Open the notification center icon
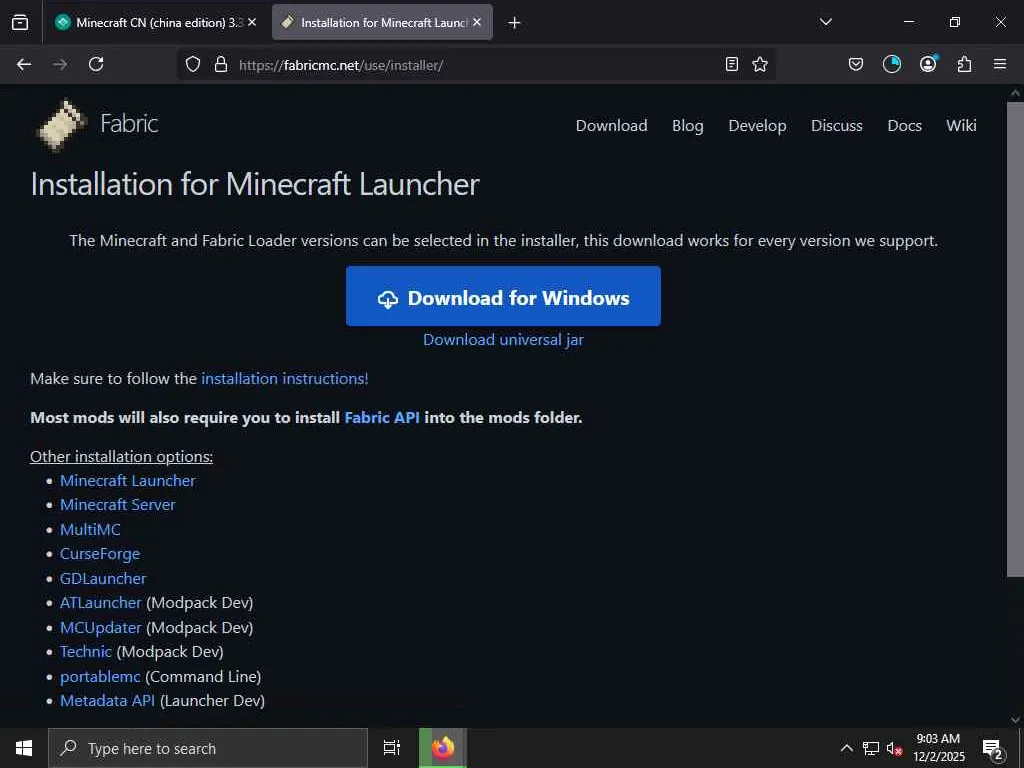The width and height of the screenshot is (1024, 768). [x=993, y=748]
